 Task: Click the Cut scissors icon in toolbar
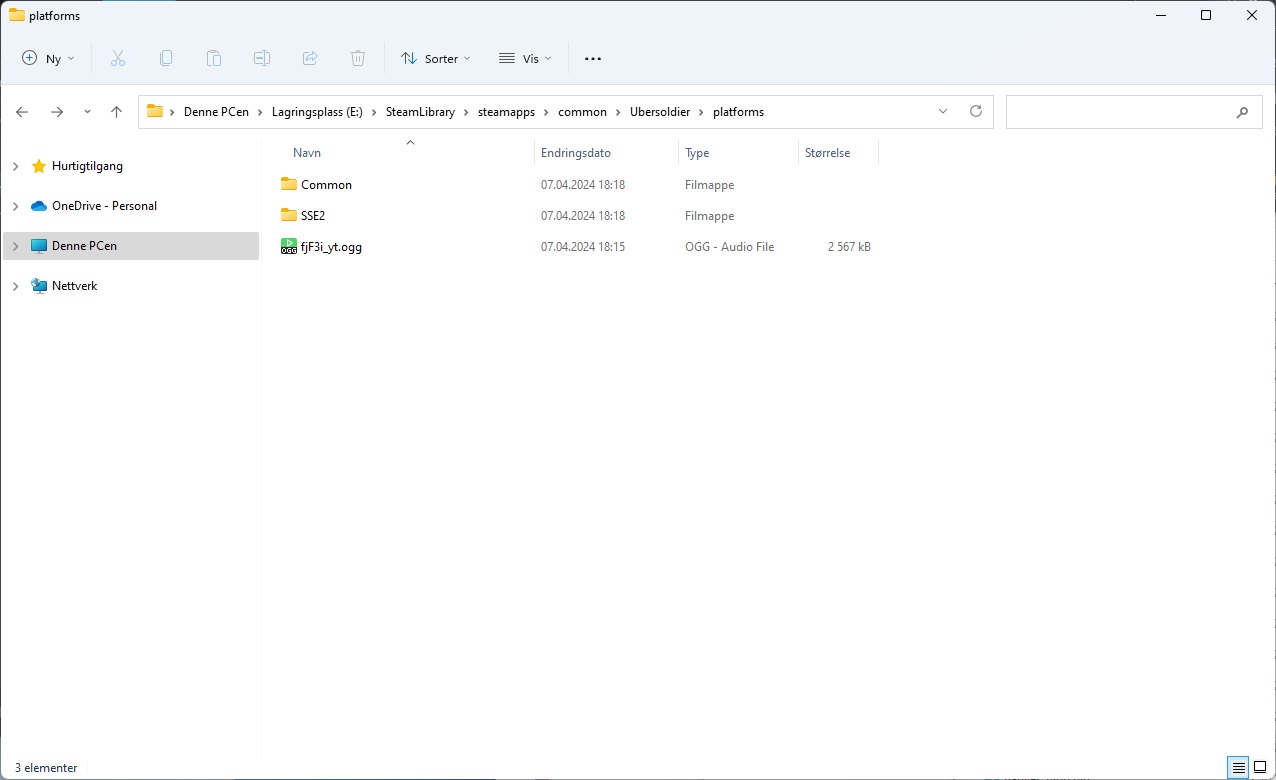pyautogui.click(x=118, y=59)
